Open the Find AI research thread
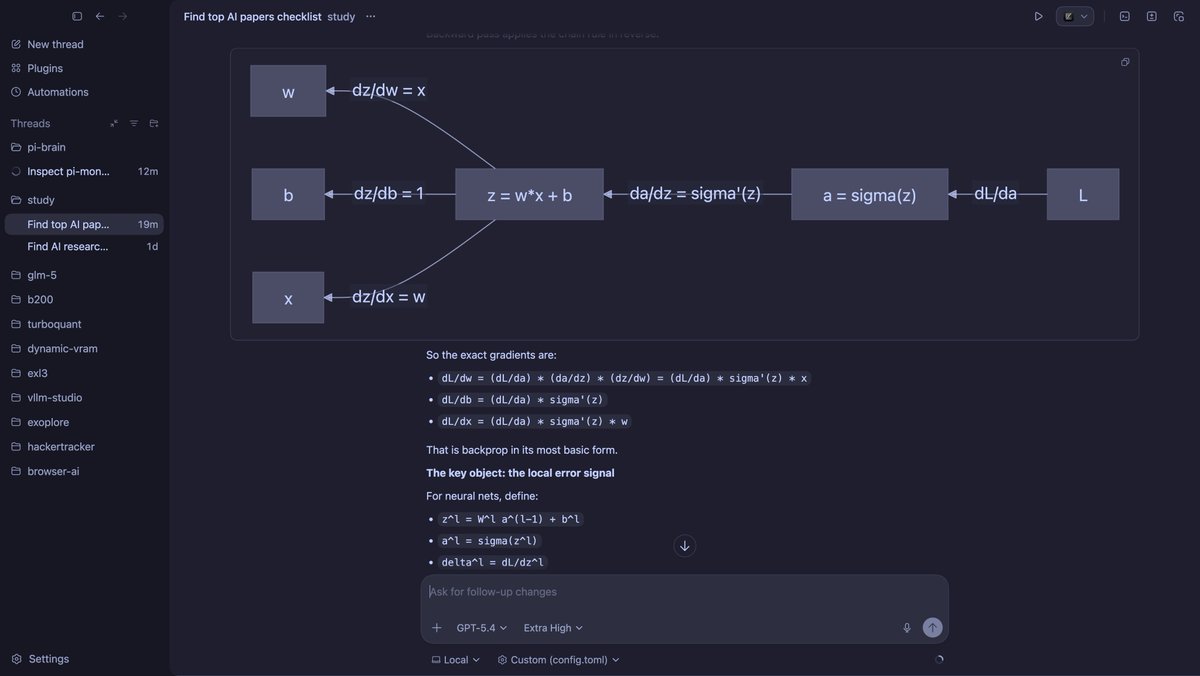Viewport: 1200px width, 676px height. 84,246
